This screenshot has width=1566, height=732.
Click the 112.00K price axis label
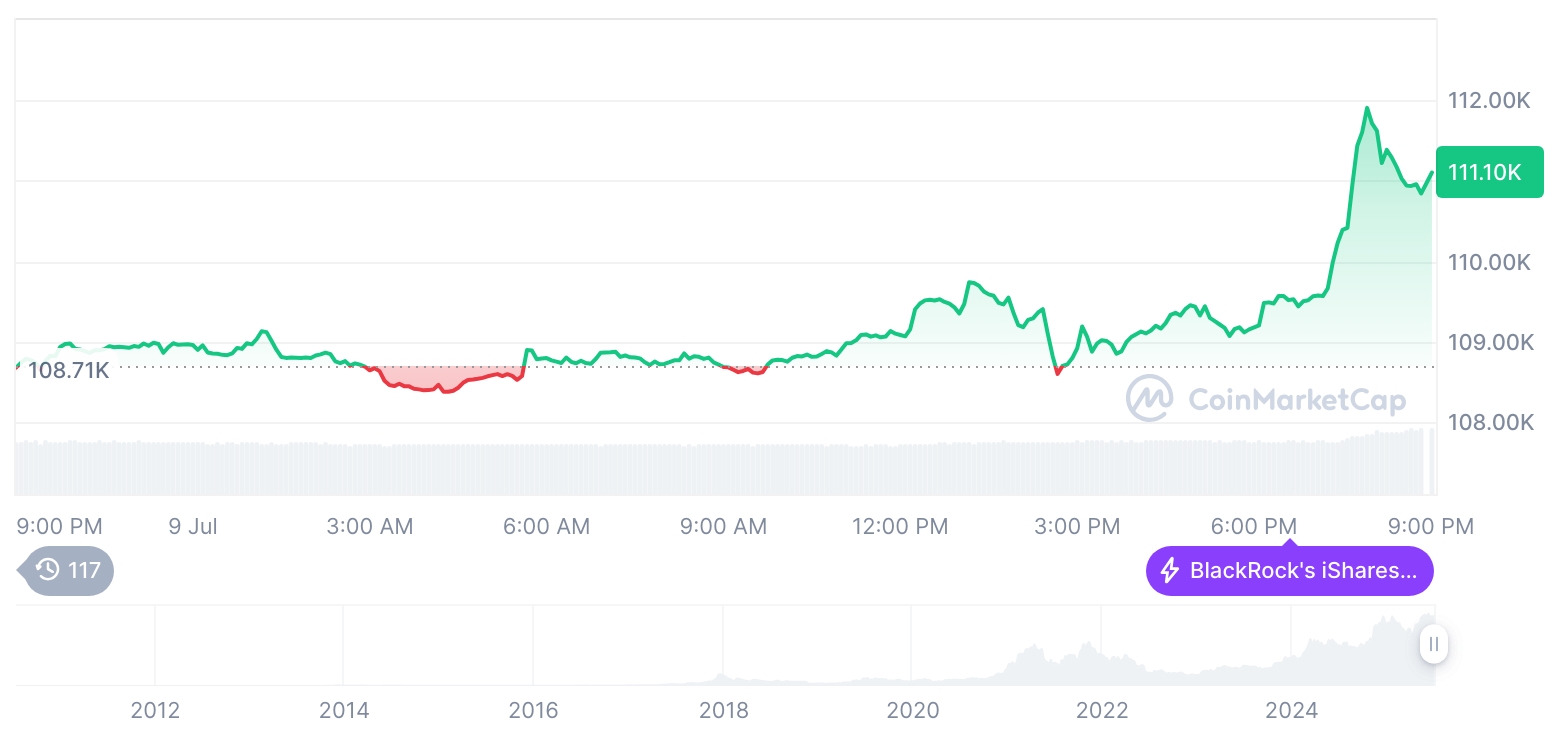coord(1489,101)
